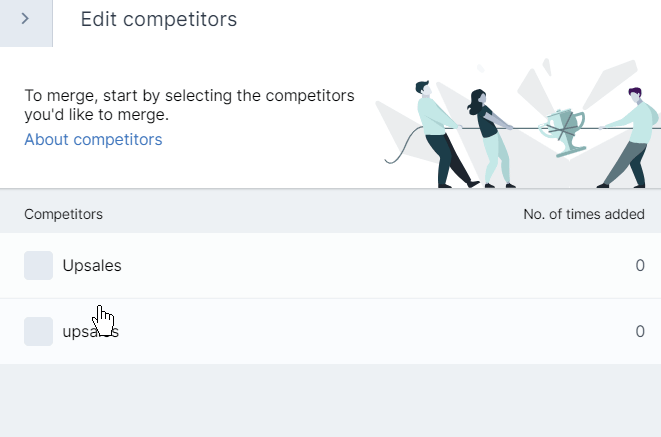
Task: Click the purple-haired person in illustration
Action: click(x=629, y=137)
